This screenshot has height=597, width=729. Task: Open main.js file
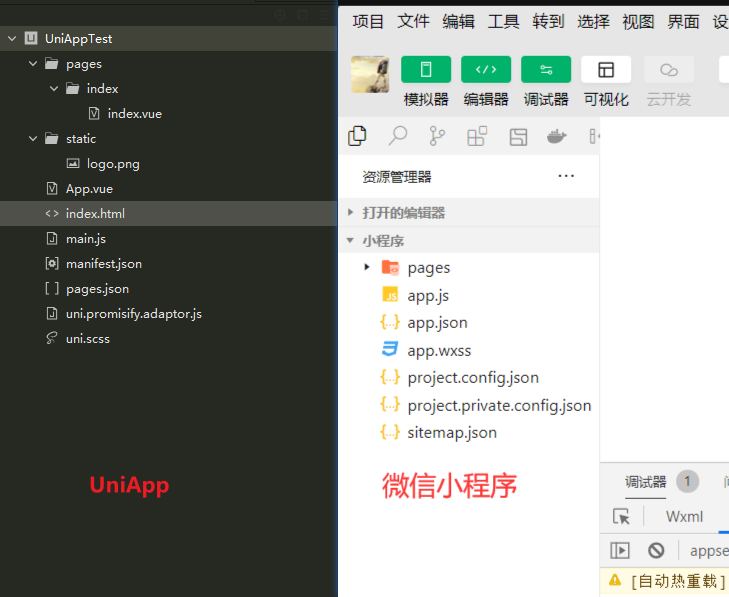(x=86, y=239)
